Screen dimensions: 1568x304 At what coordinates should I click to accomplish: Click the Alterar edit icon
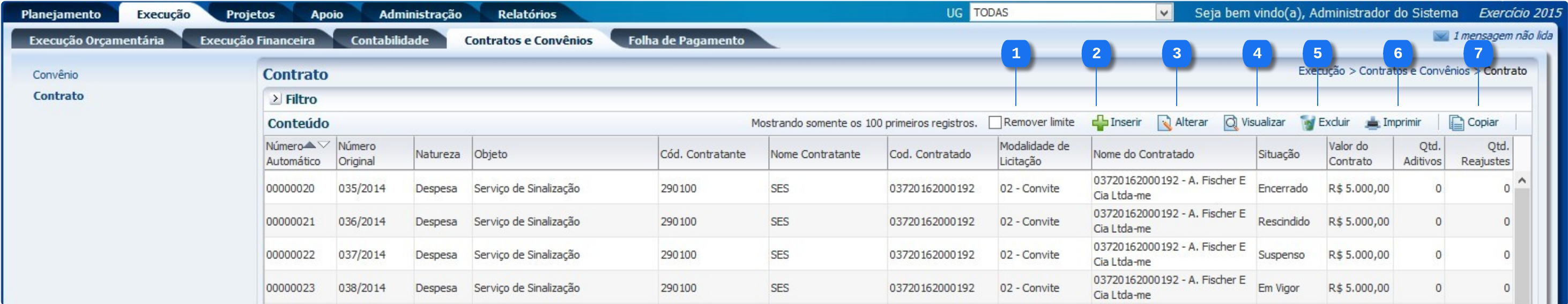pos(1164,123)
